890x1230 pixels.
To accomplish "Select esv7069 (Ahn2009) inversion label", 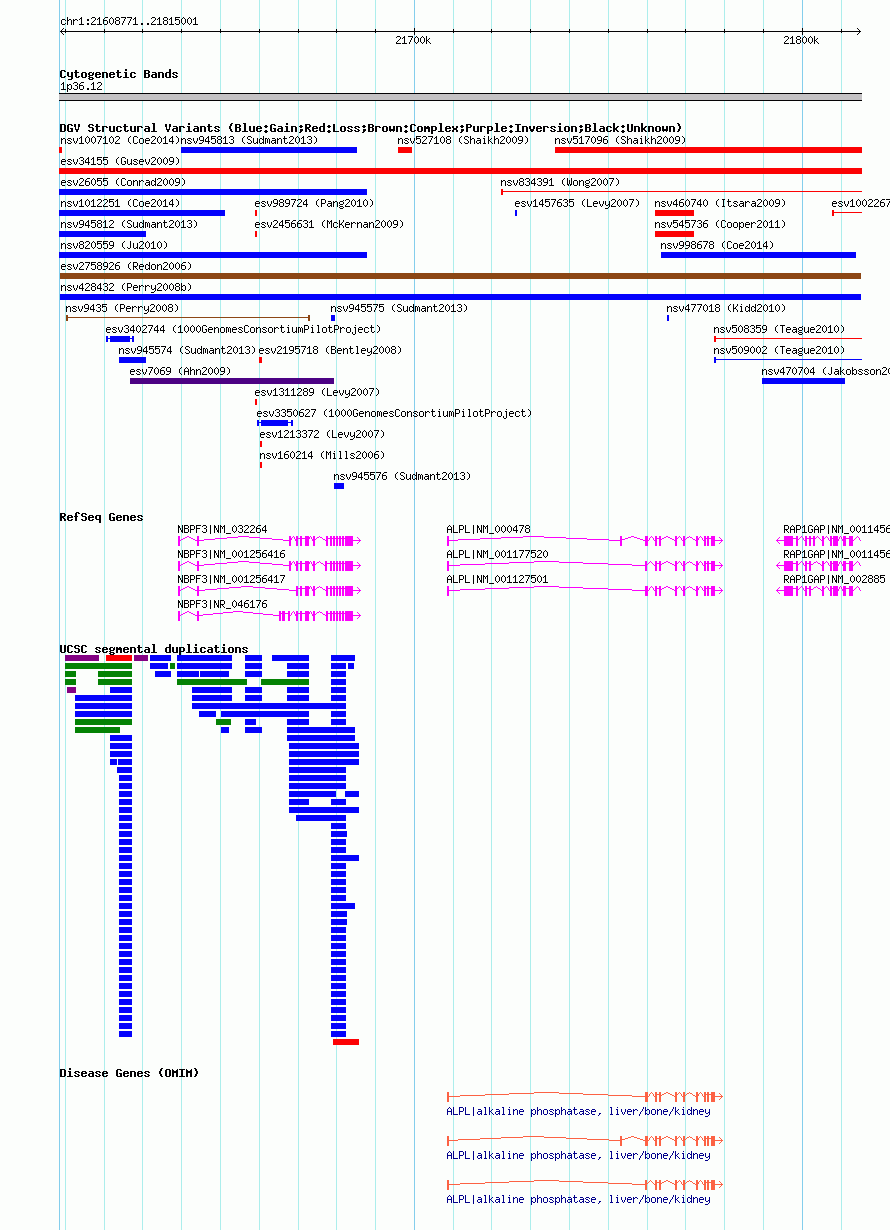I will click(180, 371).
